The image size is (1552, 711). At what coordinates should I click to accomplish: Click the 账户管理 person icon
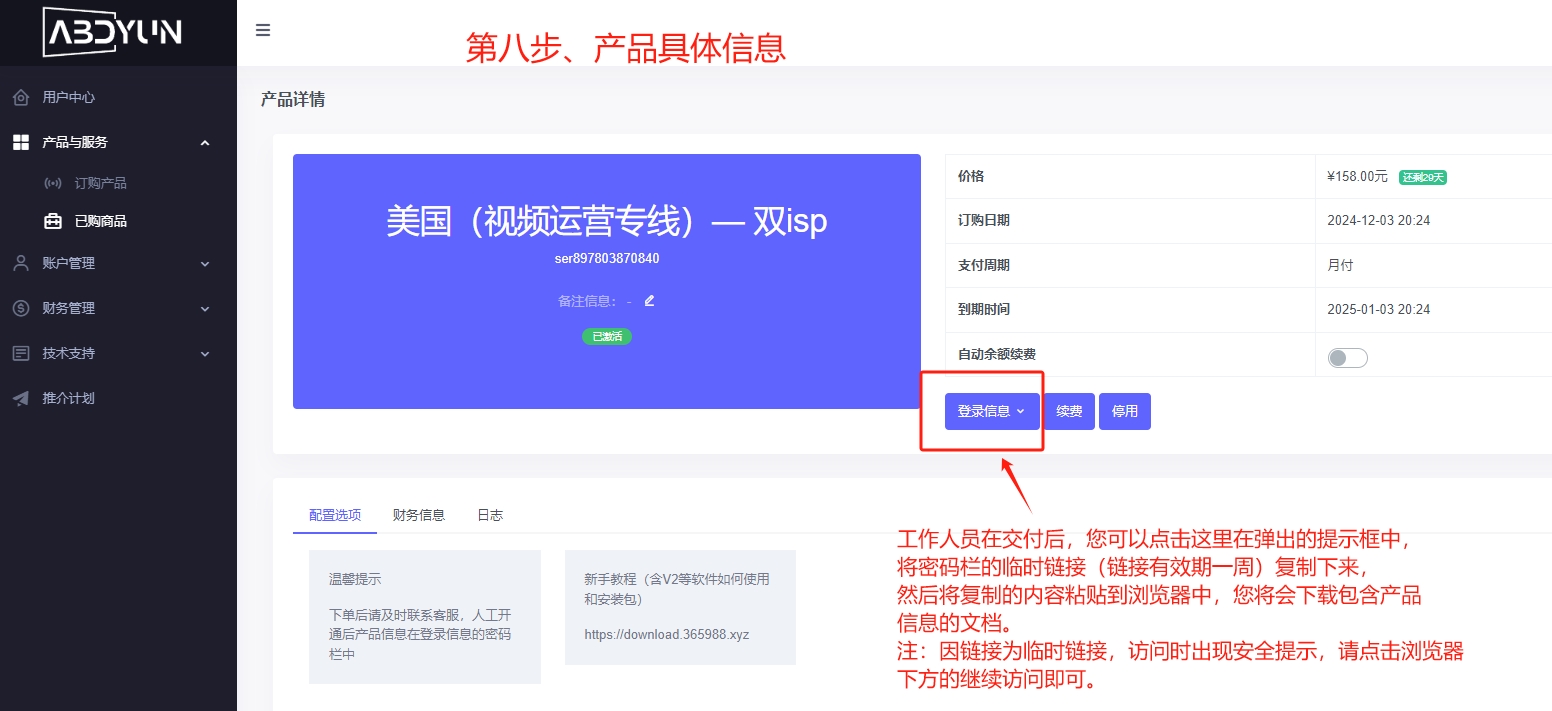click(21, 263)
